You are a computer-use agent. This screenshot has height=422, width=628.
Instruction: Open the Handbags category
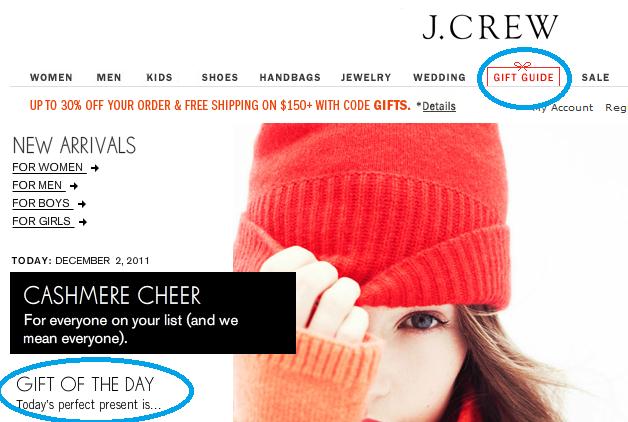pos(290,77)
